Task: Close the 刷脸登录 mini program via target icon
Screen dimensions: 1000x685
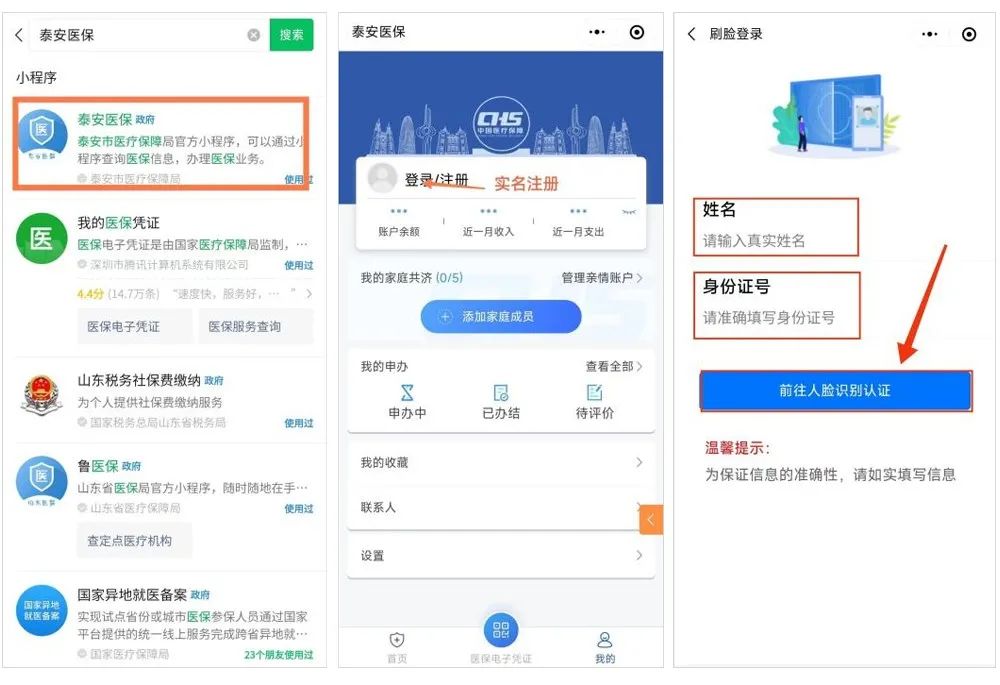Action: pos(969,34)
